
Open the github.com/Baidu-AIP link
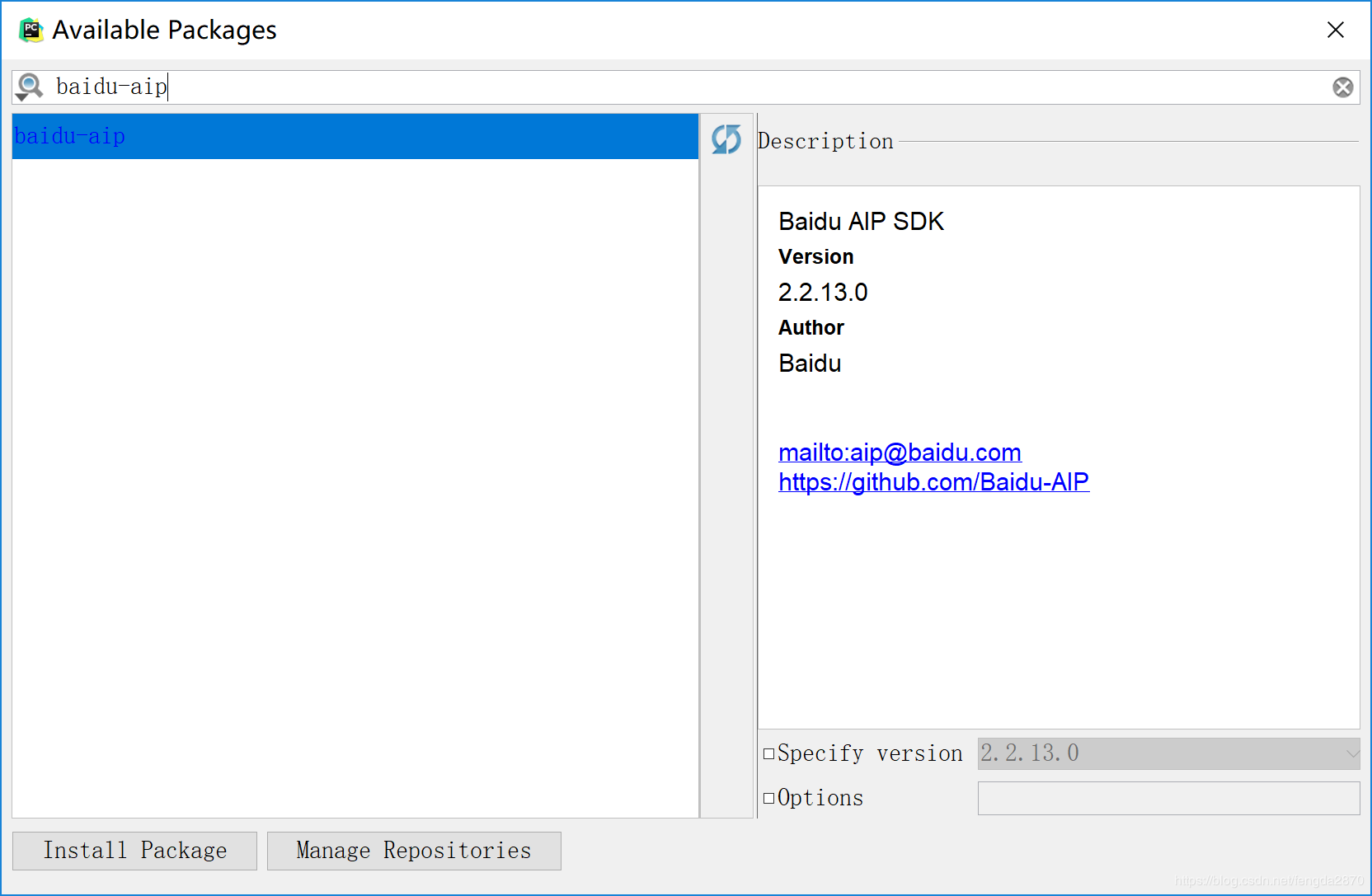tap(933, 482)
